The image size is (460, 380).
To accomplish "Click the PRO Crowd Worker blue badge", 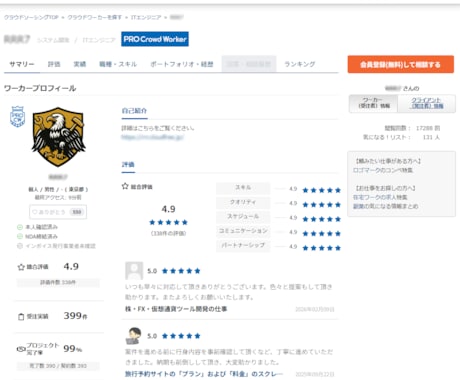I will [x=155, y=39].
